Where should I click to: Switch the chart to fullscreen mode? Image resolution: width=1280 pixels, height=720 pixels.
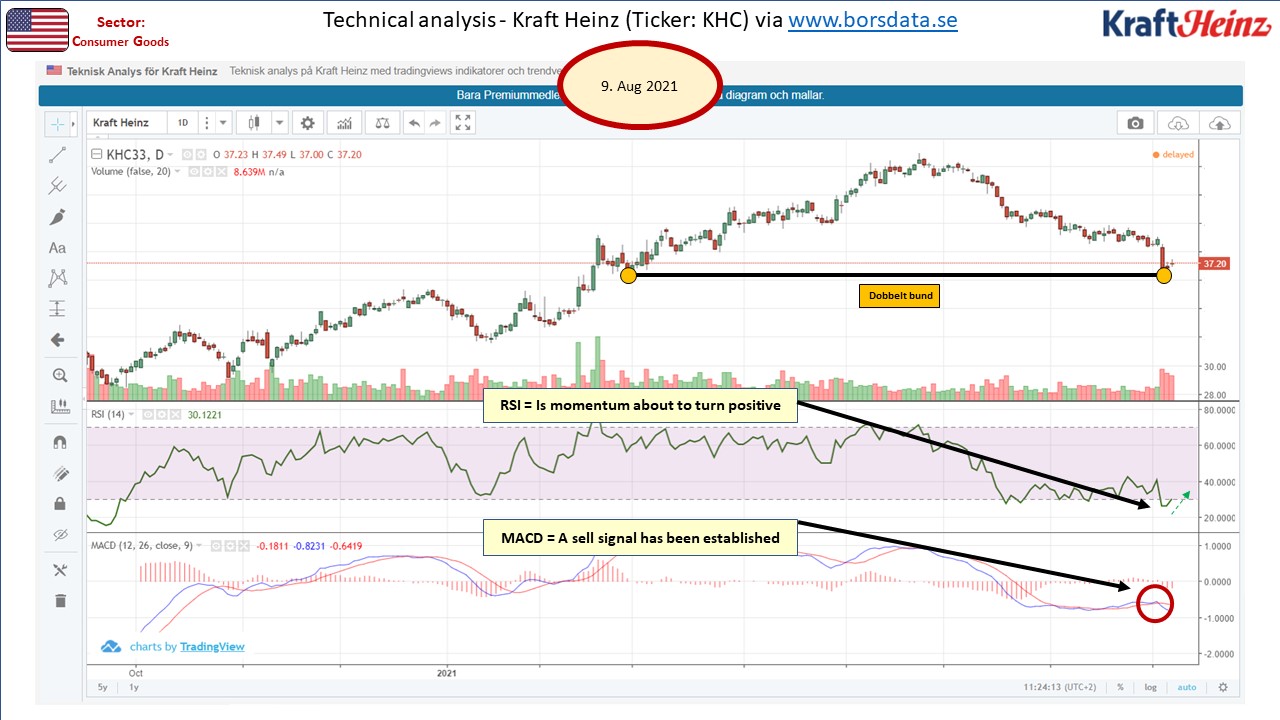pos(463,123)
